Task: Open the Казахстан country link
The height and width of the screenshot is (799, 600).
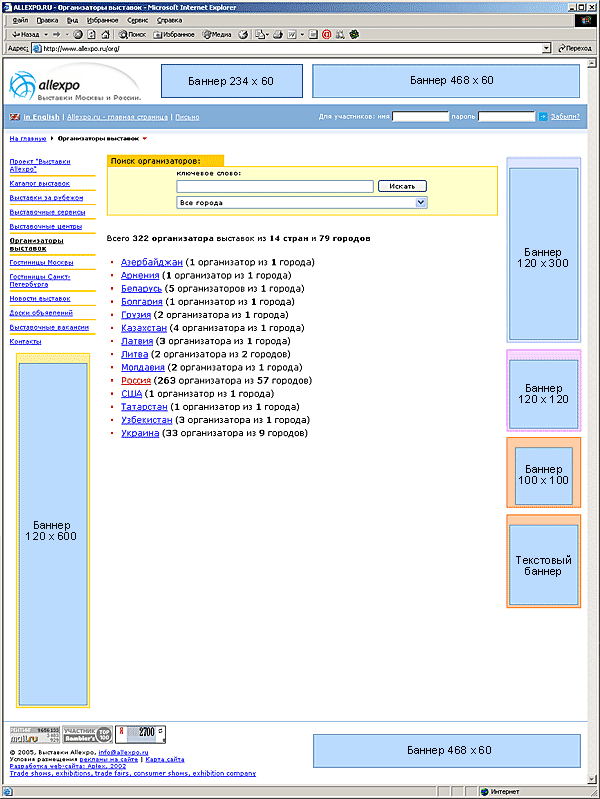Action: pyautogui.click(x=144, y=328)
